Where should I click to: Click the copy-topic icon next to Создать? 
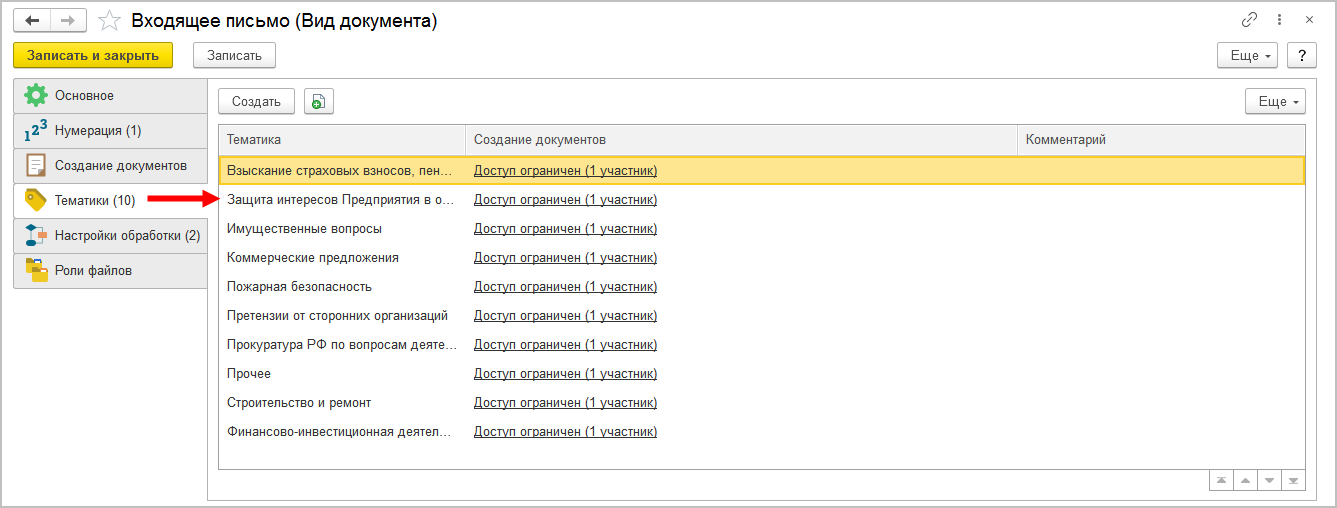[x=318, y=101]
